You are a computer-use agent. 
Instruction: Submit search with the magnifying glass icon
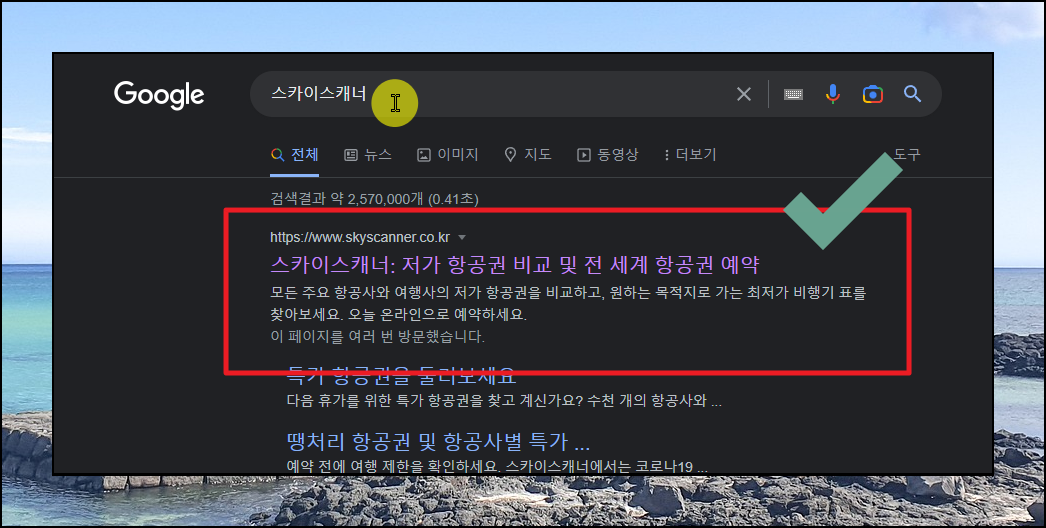click(913, 93)
